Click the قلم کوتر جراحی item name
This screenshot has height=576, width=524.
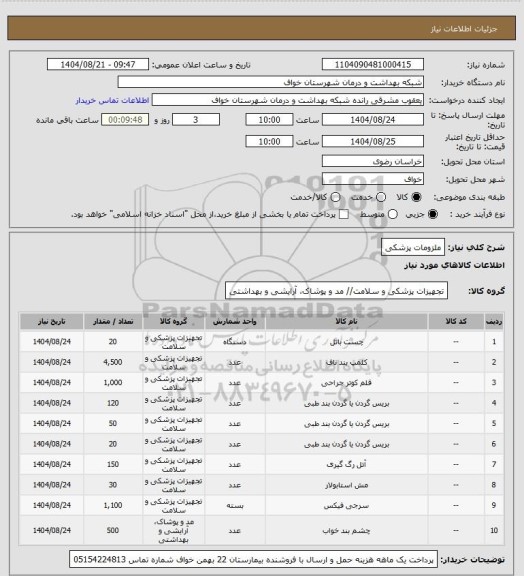(346, 383)
